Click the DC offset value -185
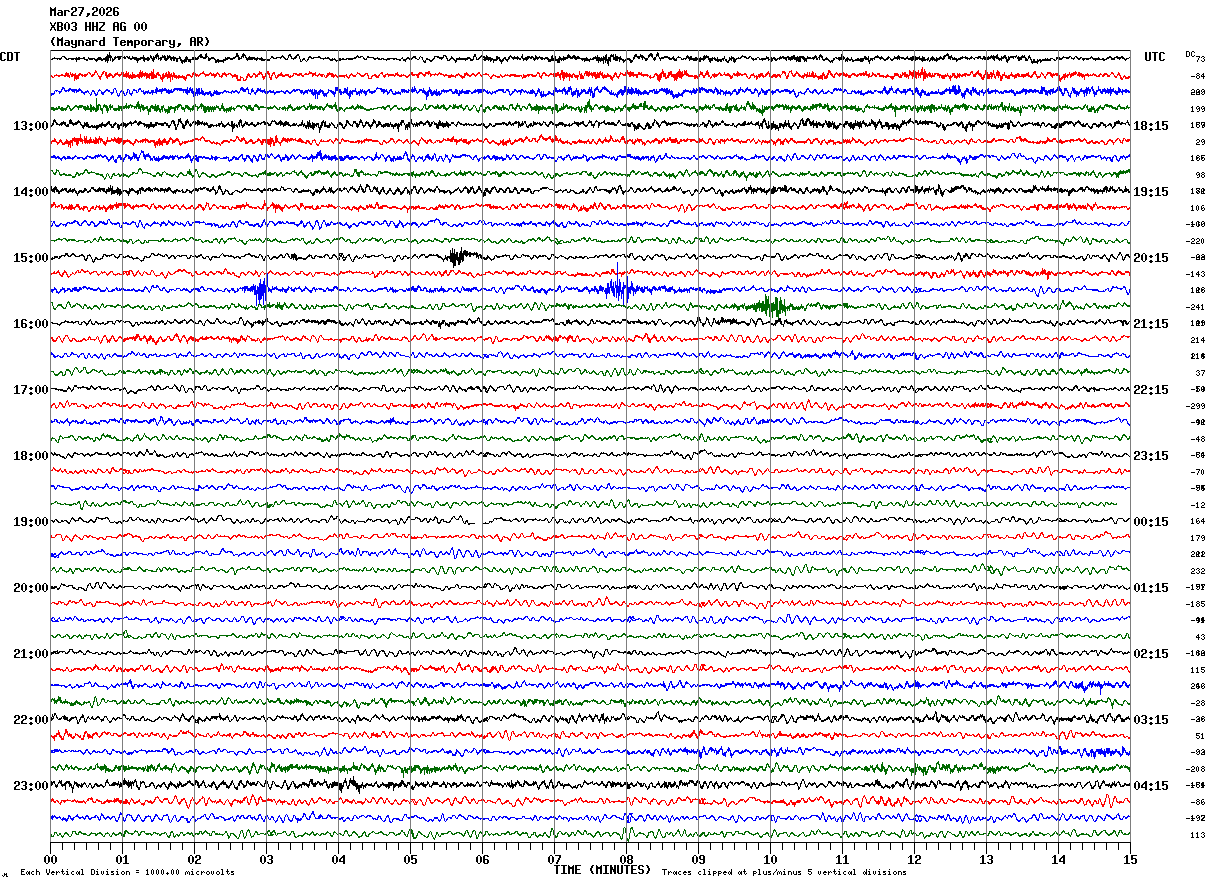The height and width of the screenshot is (886, 1210). click(1196, 604)
